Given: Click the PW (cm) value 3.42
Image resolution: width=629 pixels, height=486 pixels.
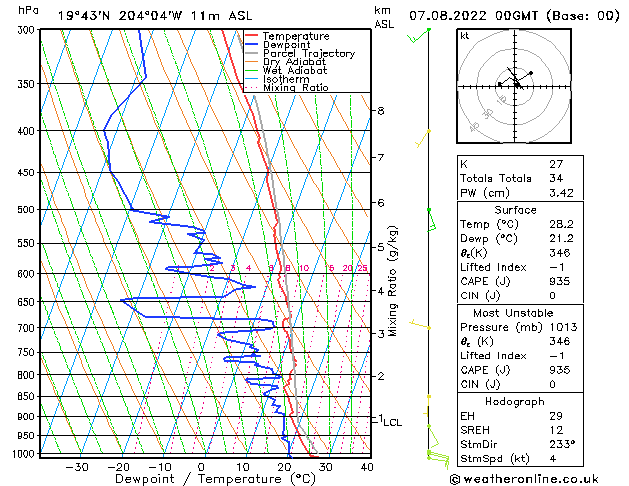Looking at the screenshot, I should click(561, 193).
